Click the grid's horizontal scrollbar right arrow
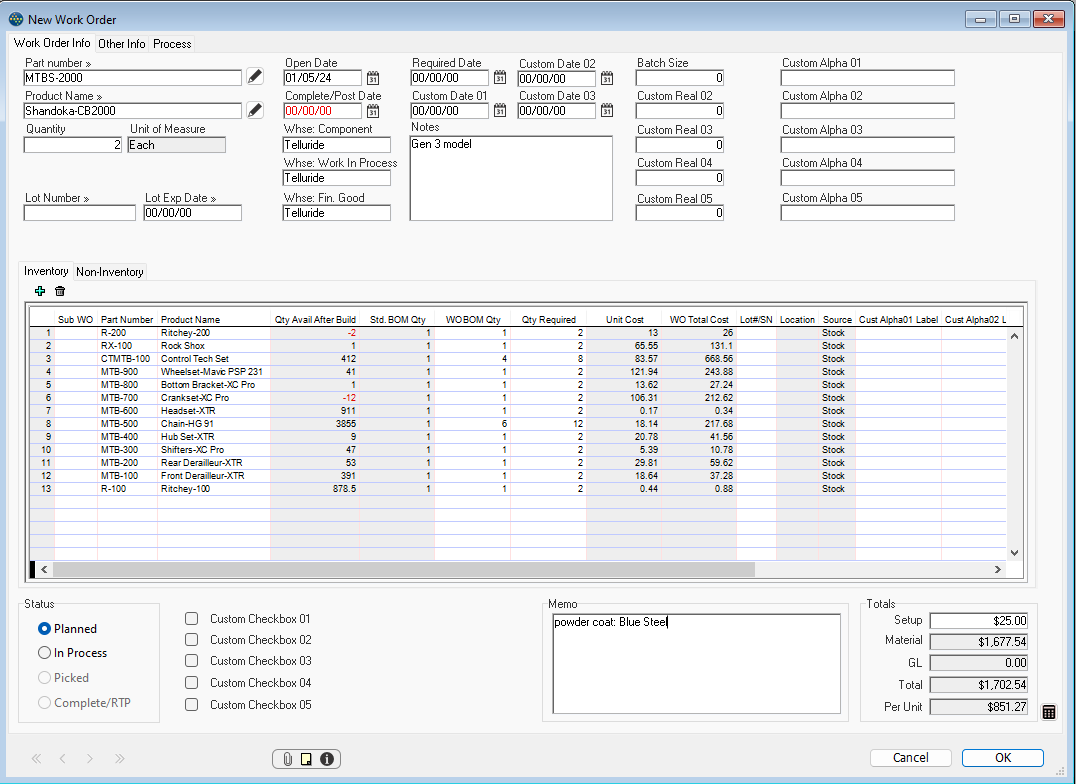1076x784 pixels. 998,568
